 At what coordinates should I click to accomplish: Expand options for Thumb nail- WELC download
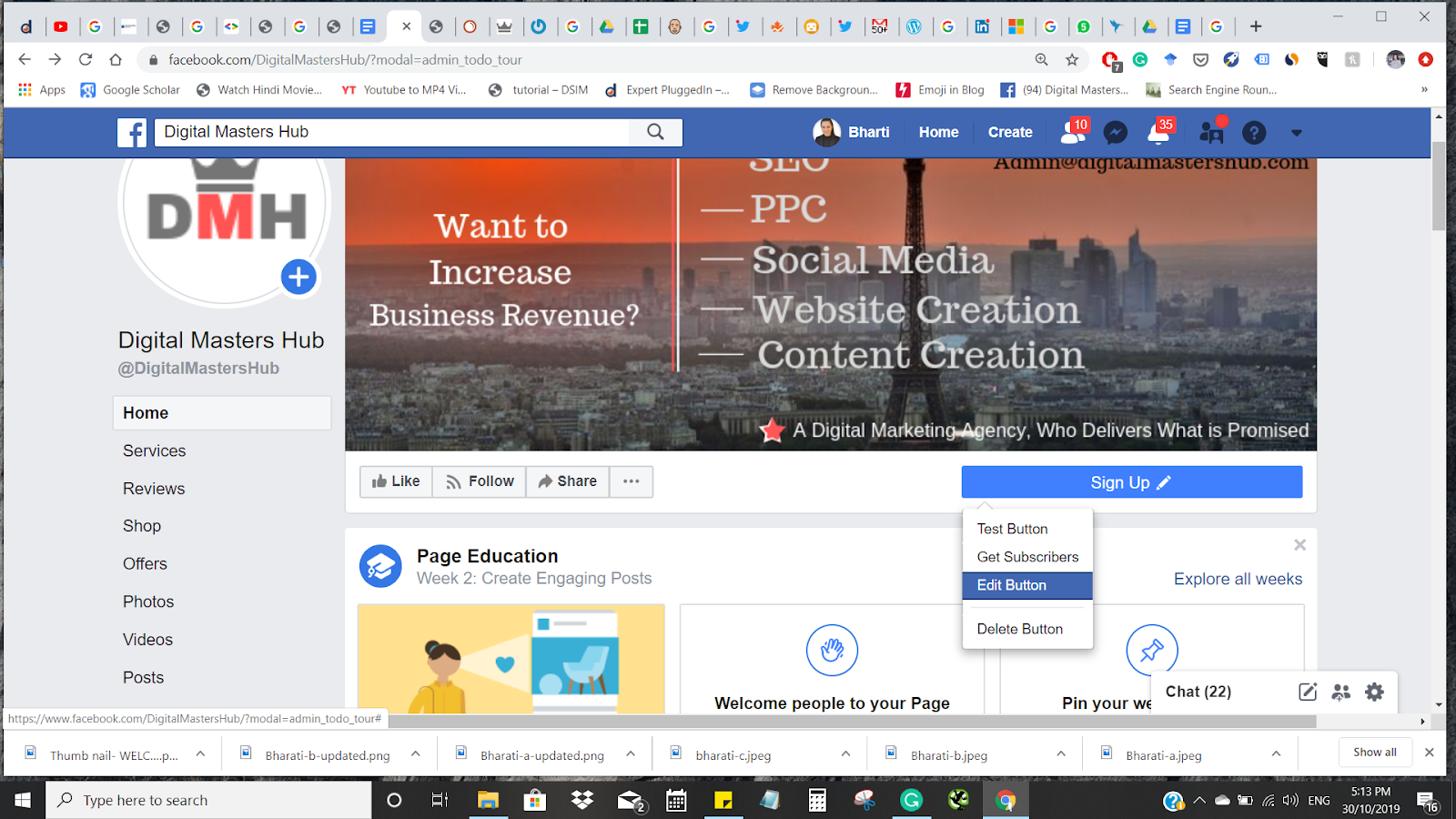click(200, 754)
